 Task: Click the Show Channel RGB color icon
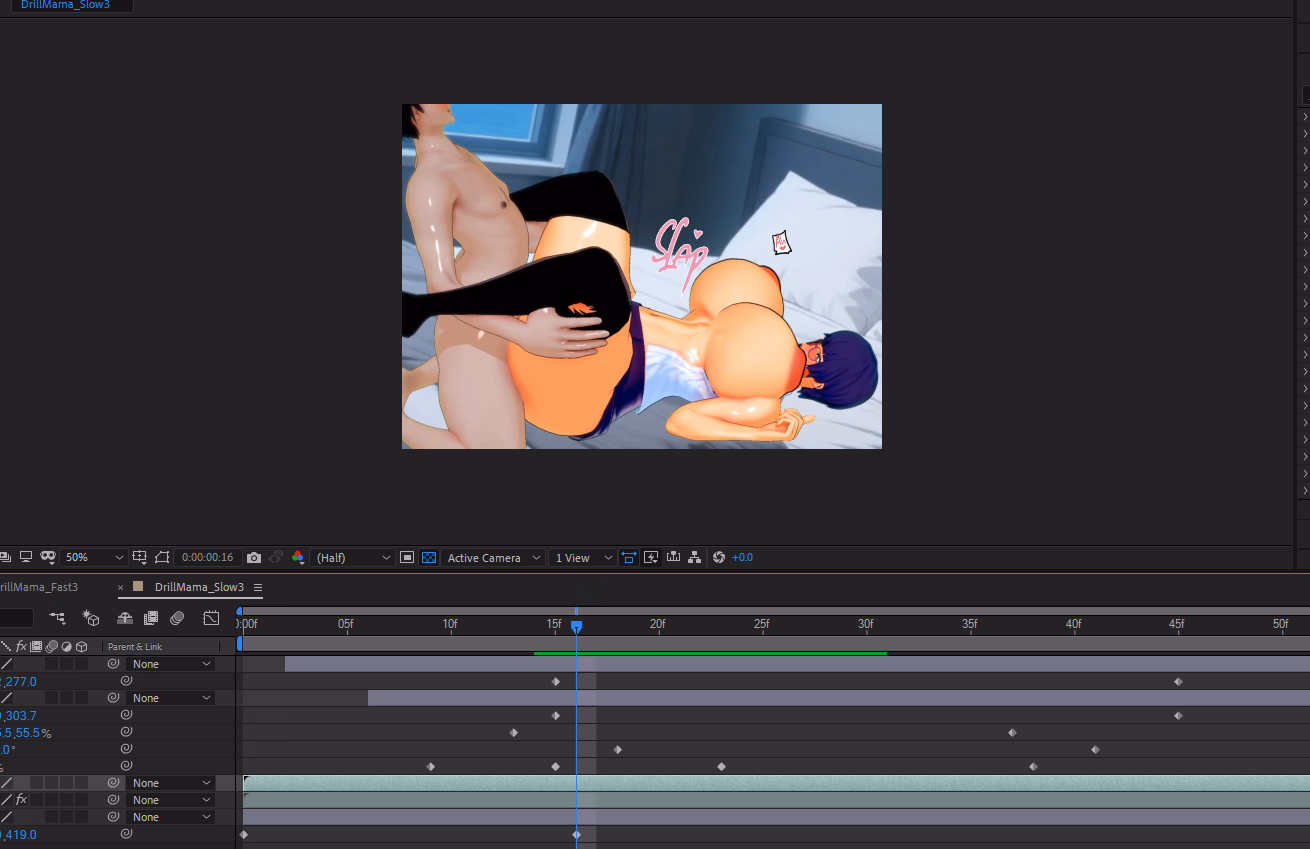(297, 558)
